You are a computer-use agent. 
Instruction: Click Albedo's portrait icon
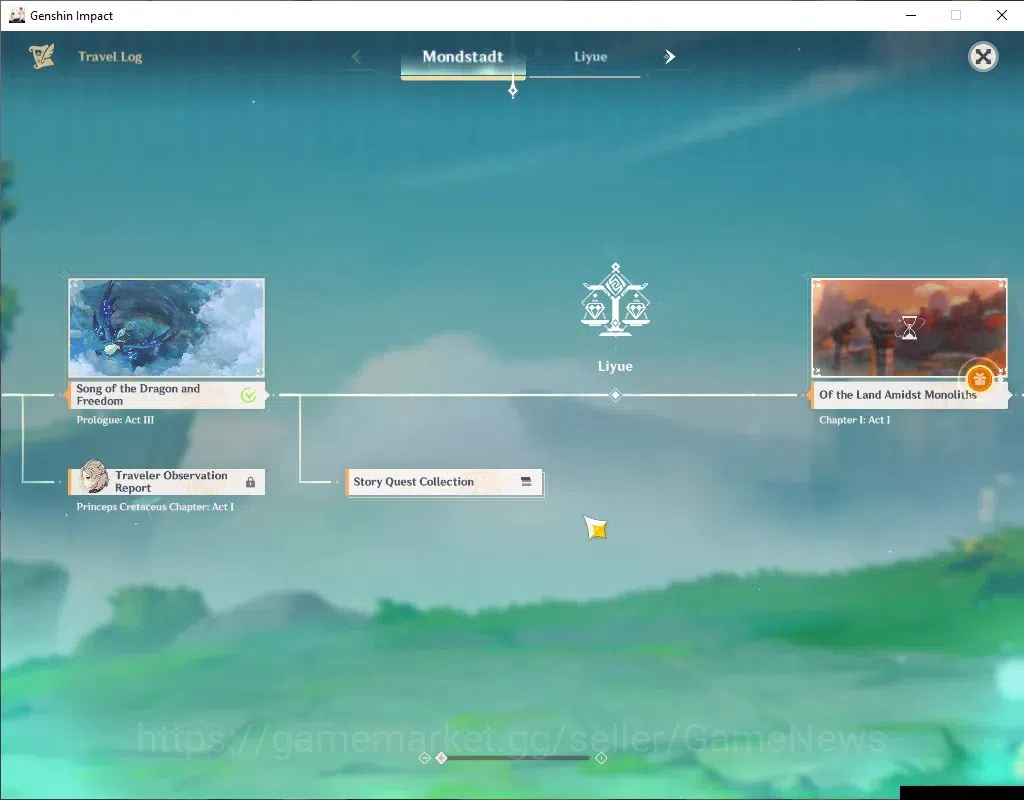click(x=94, y=476)
